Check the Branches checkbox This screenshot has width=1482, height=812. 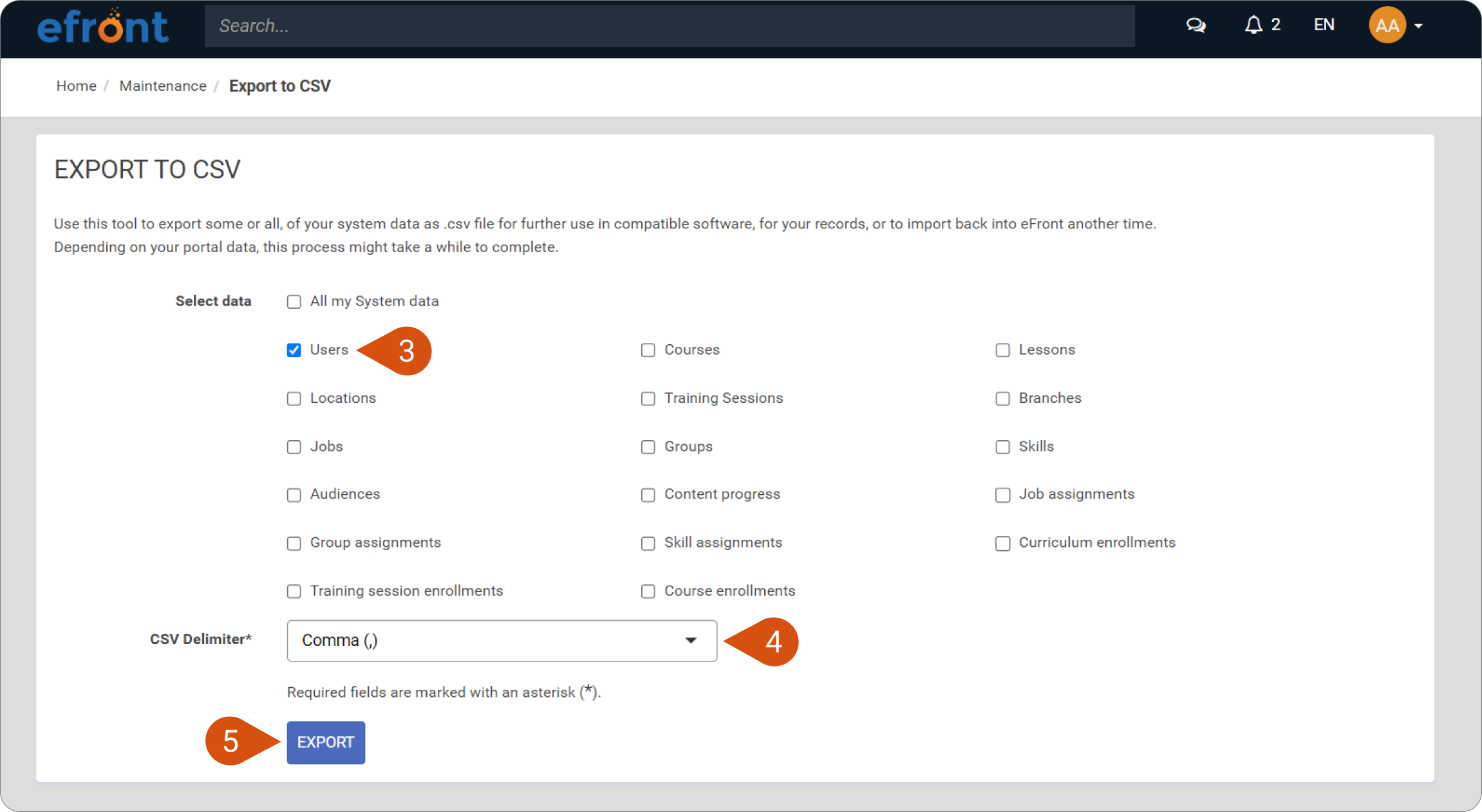(x=1003, y=398)
